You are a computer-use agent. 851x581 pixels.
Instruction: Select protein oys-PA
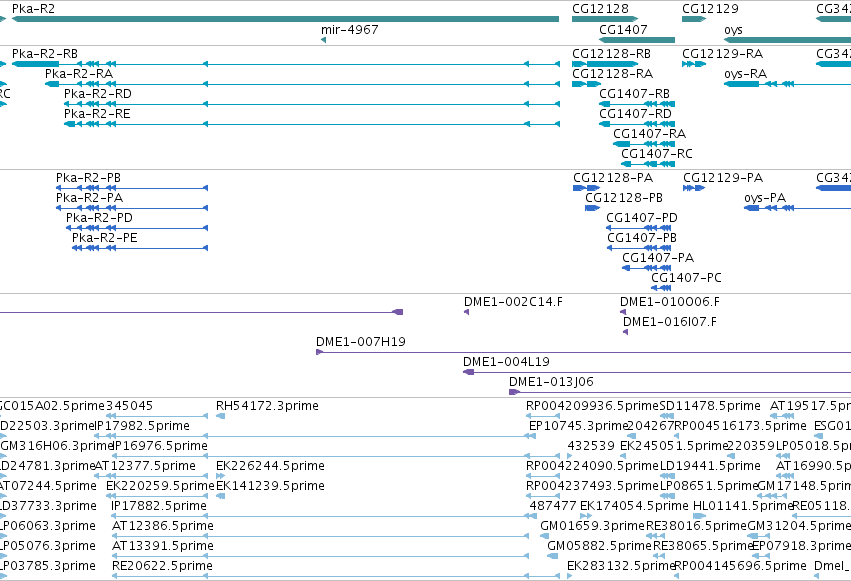click(x=765, y=199)
